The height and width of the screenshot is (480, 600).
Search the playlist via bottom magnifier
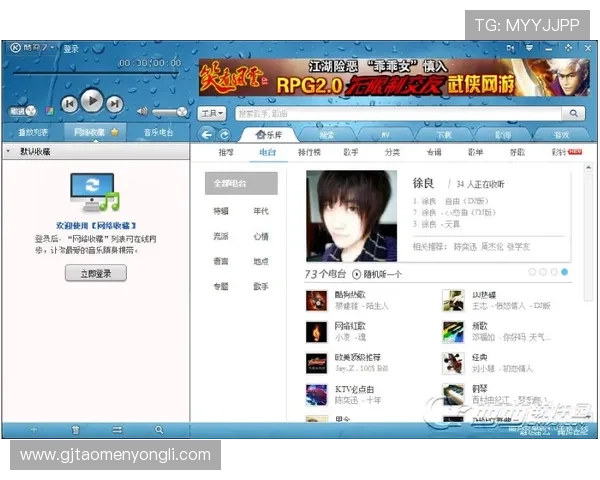pos(159,430)
